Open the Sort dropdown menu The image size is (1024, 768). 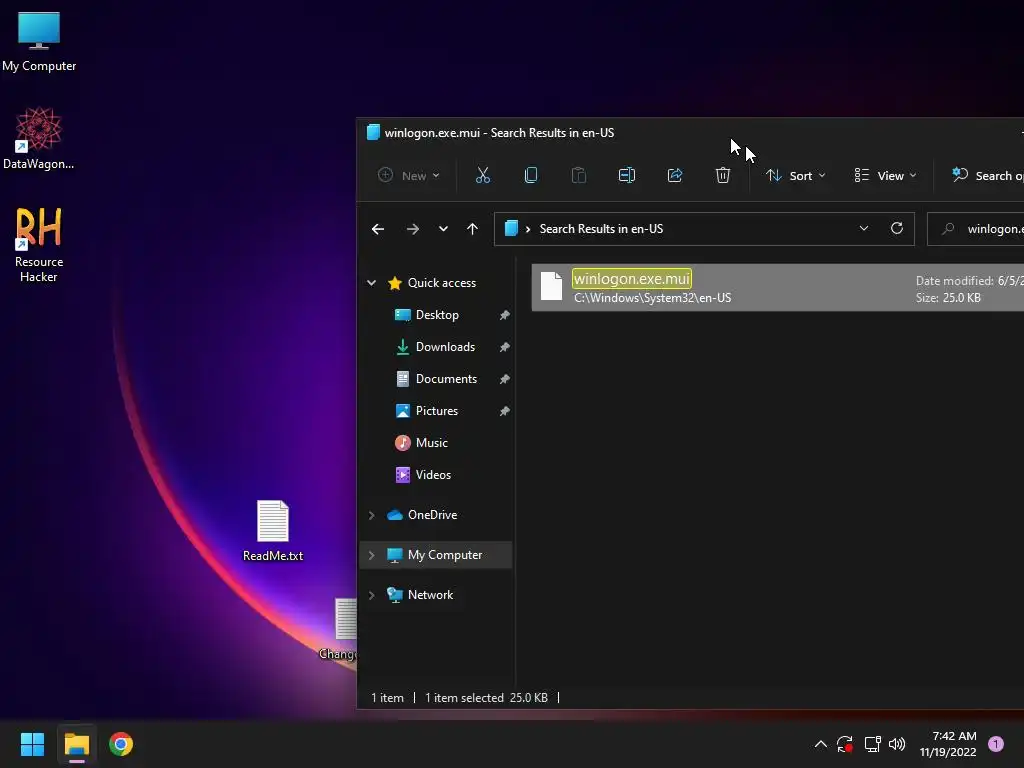(795, 175)
